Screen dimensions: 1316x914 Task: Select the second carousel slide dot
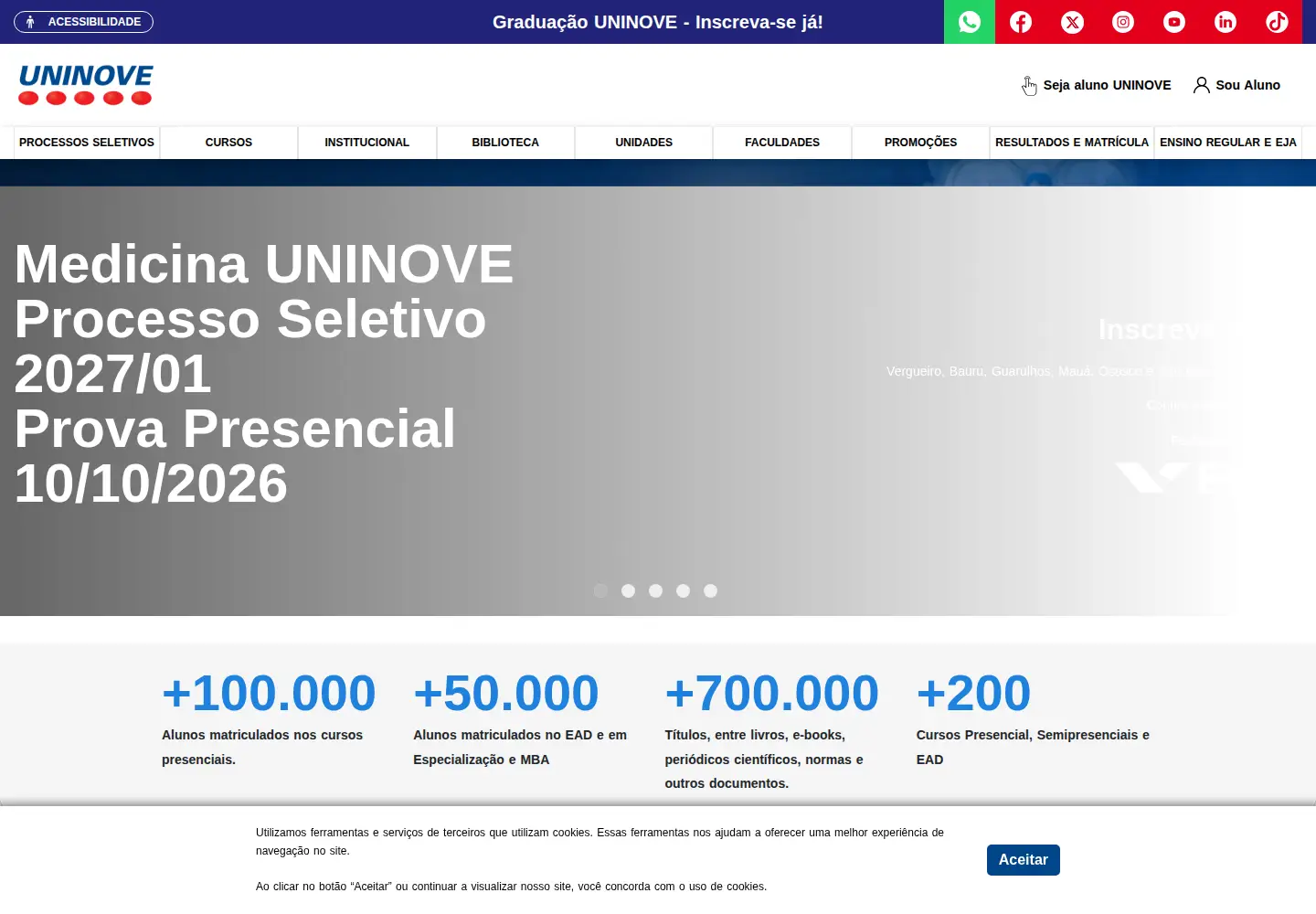(x=628, y=590)
